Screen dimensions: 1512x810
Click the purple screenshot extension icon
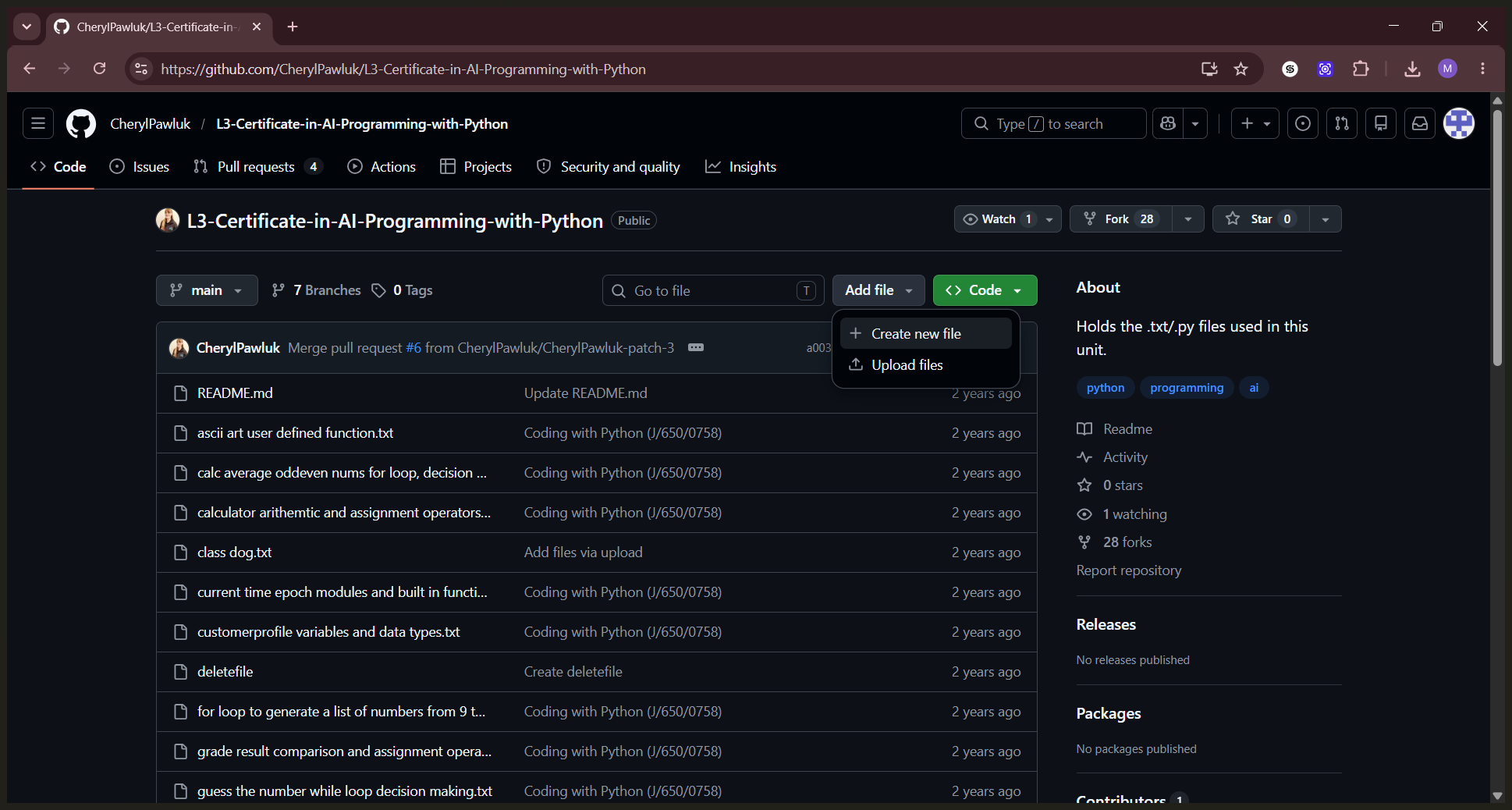coord(1326,69)
